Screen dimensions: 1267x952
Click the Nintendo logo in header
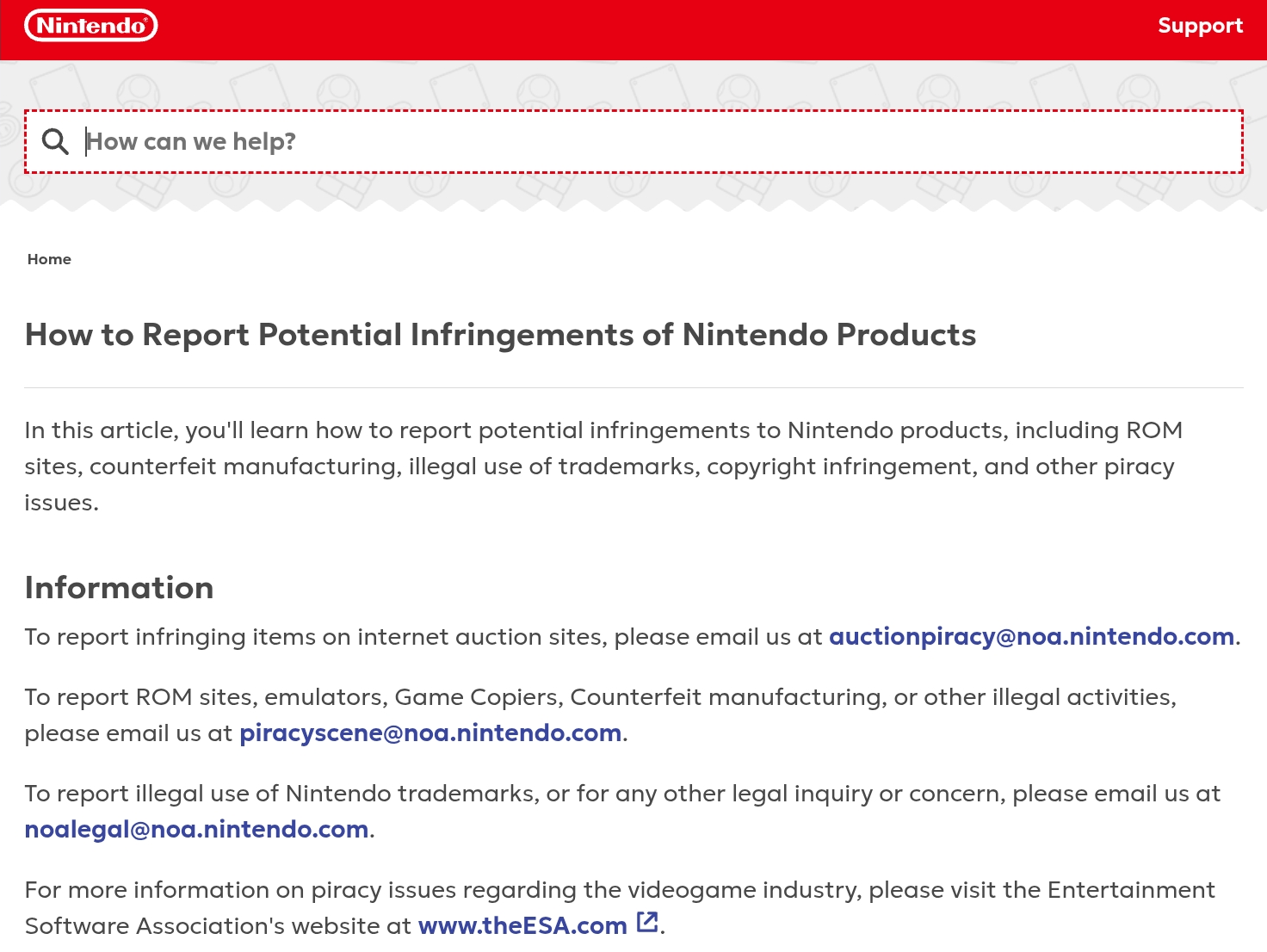coord(91,26)
